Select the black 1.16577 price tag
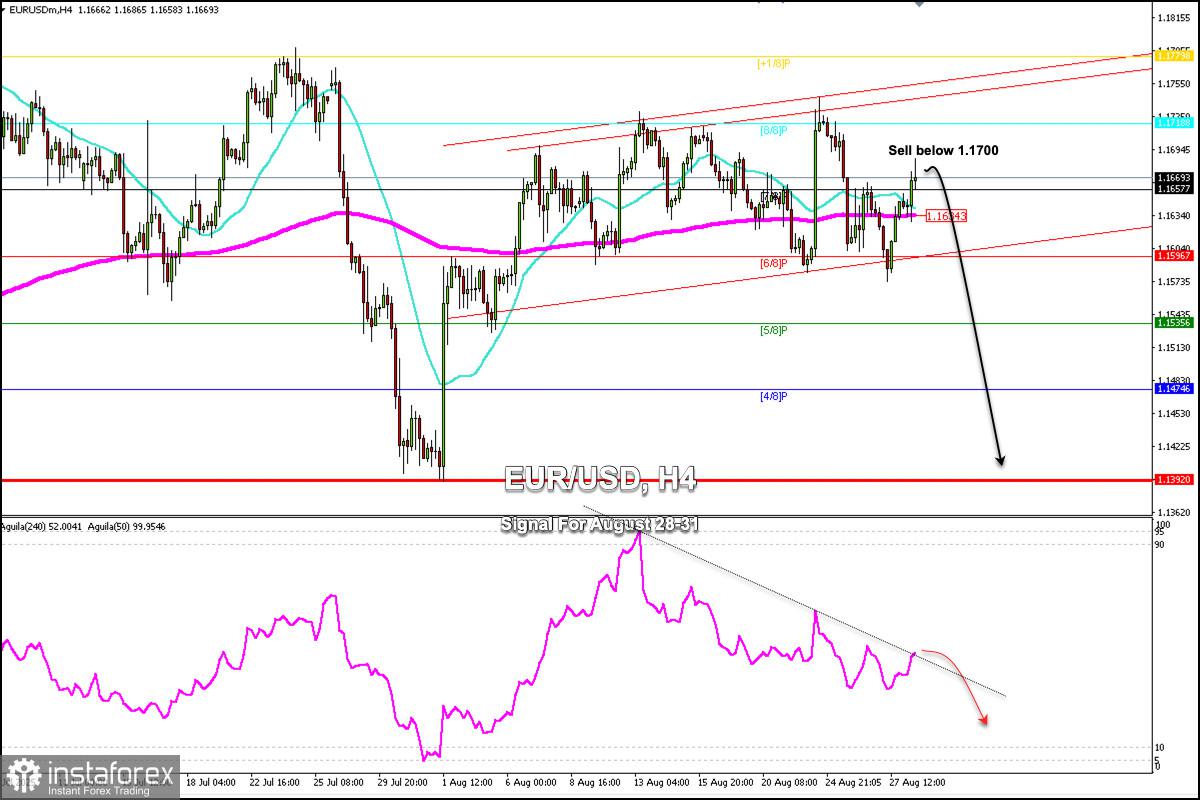The image size is (1200, 800). [x=1174, y=189]
